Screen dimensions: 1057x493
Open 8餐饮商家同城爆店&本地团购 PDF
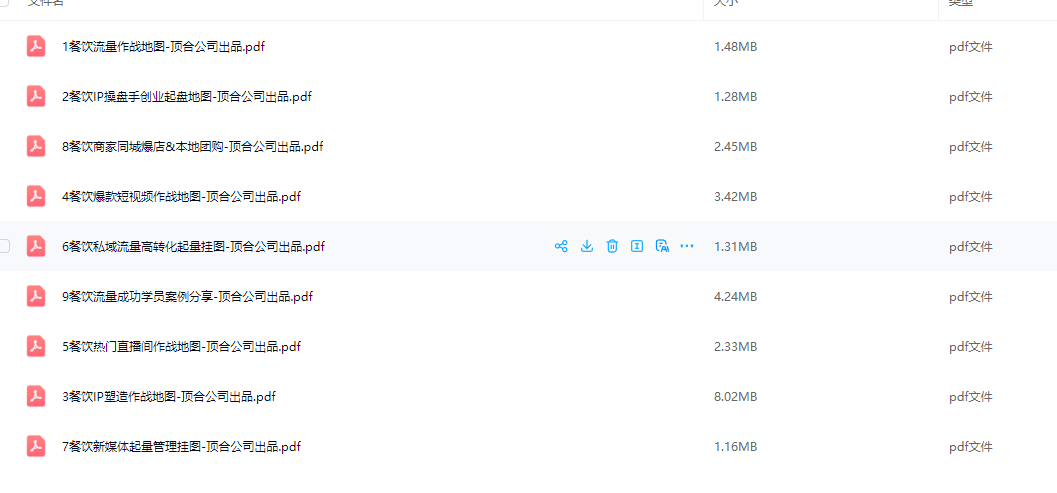(193, 146)
